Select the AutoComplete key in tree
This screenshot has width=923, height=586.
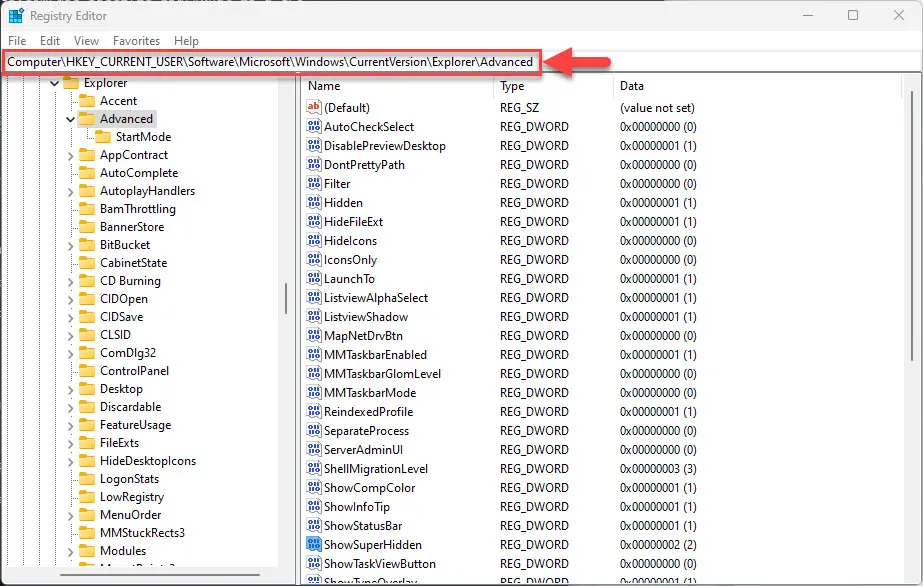tap(139, 173)
